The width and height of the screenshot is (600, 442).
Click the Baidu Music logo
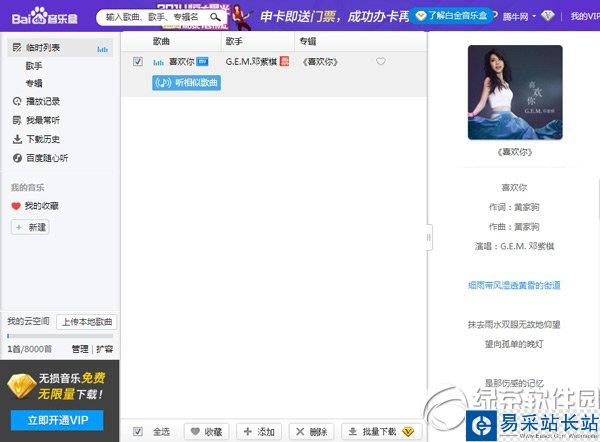[x=44, y=17]
